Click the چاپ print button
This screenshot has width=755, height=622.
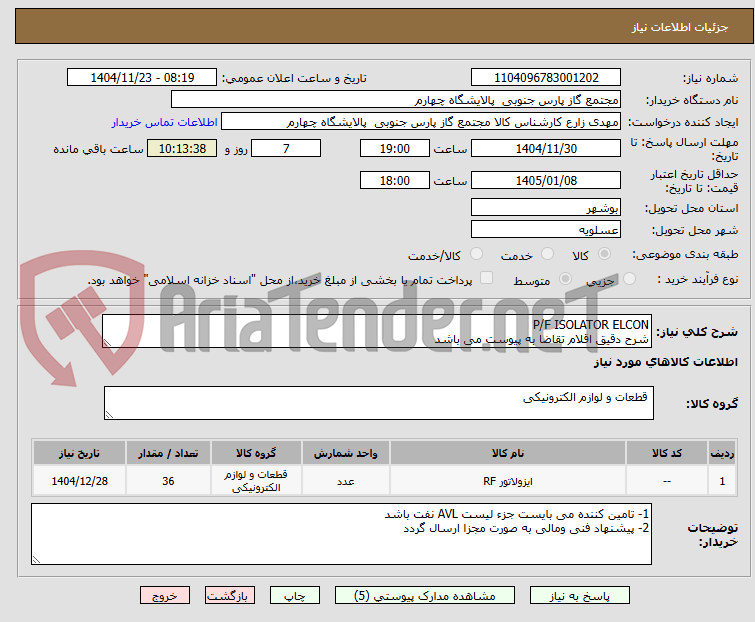click(x=295, y=596)
